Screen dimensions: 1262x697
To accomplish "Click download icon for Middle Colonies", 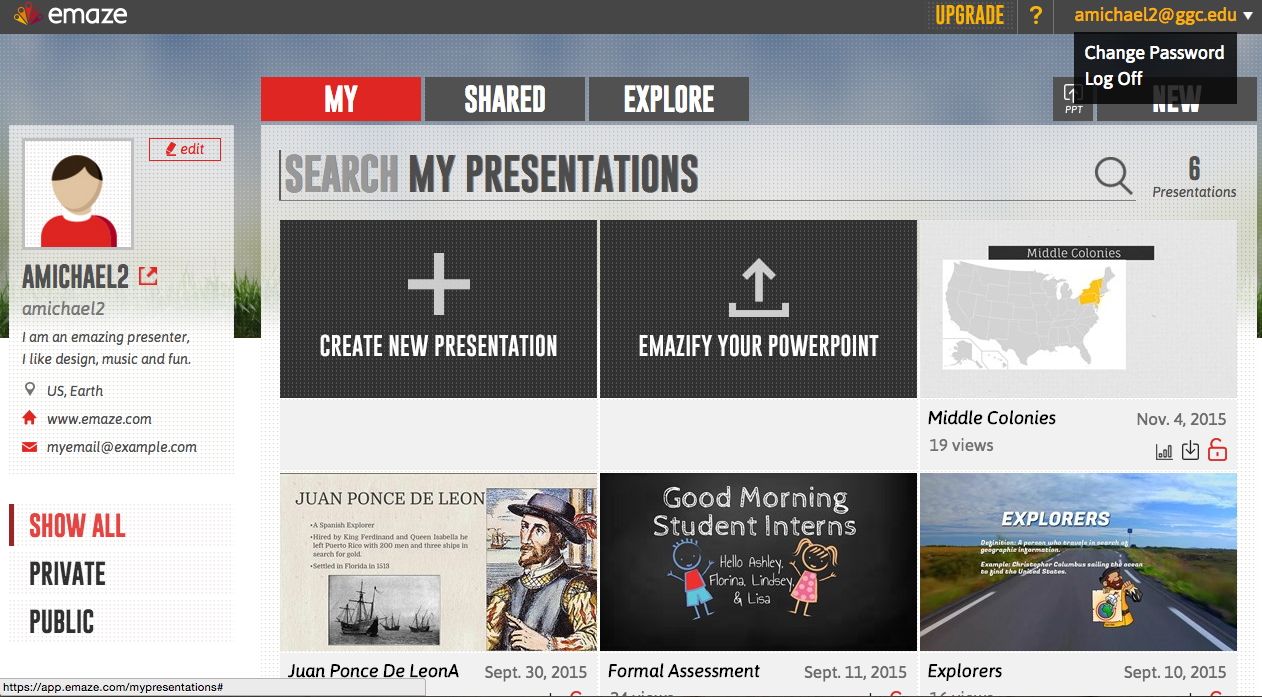I will click(1190, 451).
